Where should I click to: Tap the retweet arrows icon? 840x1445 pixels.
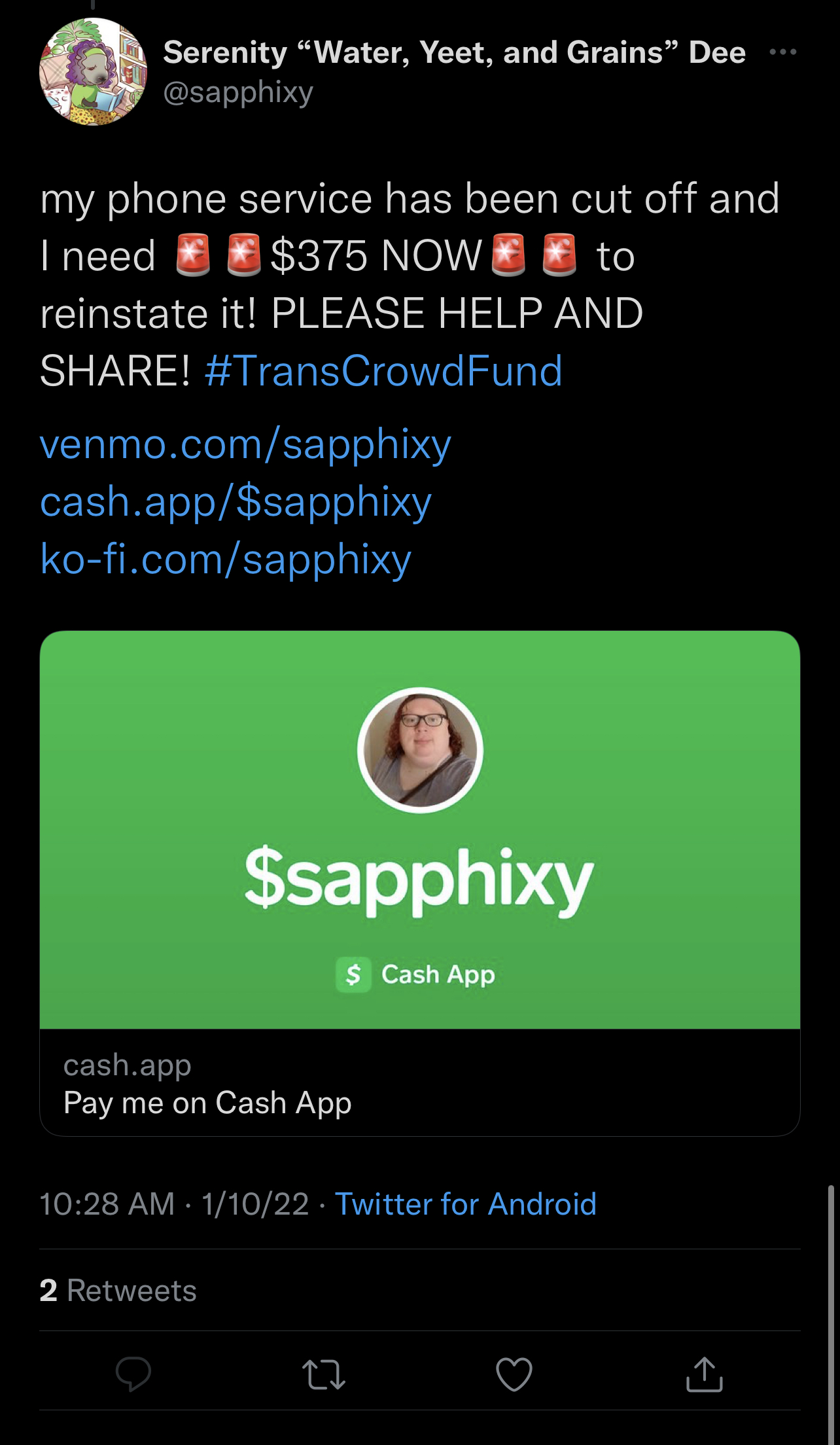tap(323, 1374)
